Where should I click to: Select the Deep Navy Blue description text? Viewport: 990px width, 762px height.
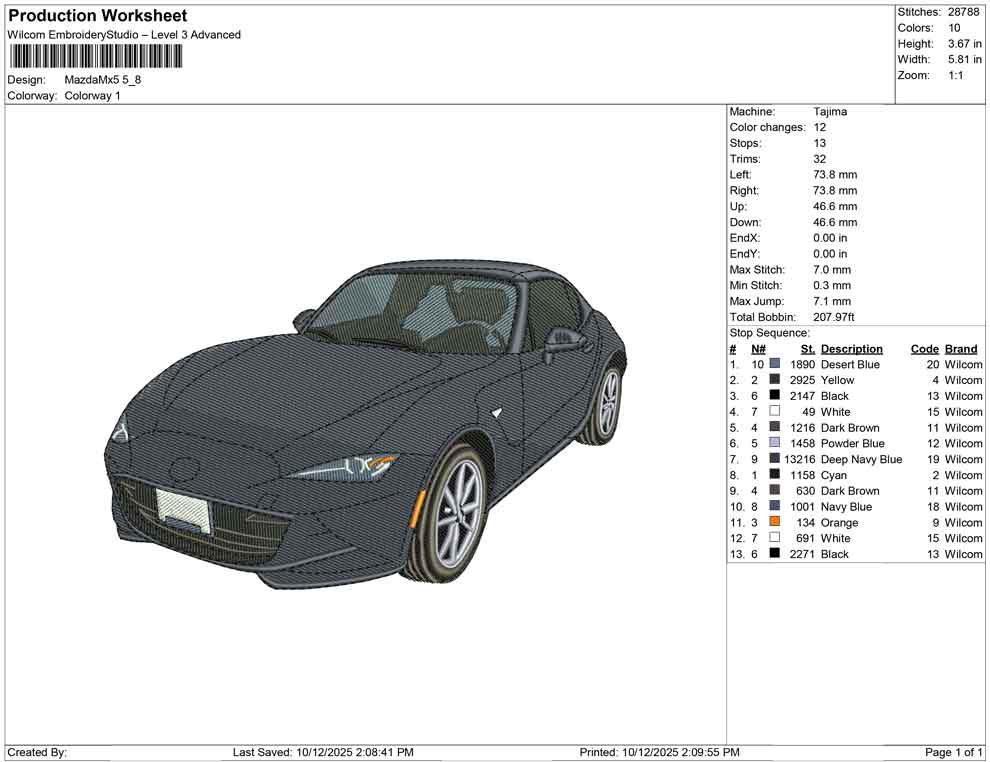pos(861,459)
